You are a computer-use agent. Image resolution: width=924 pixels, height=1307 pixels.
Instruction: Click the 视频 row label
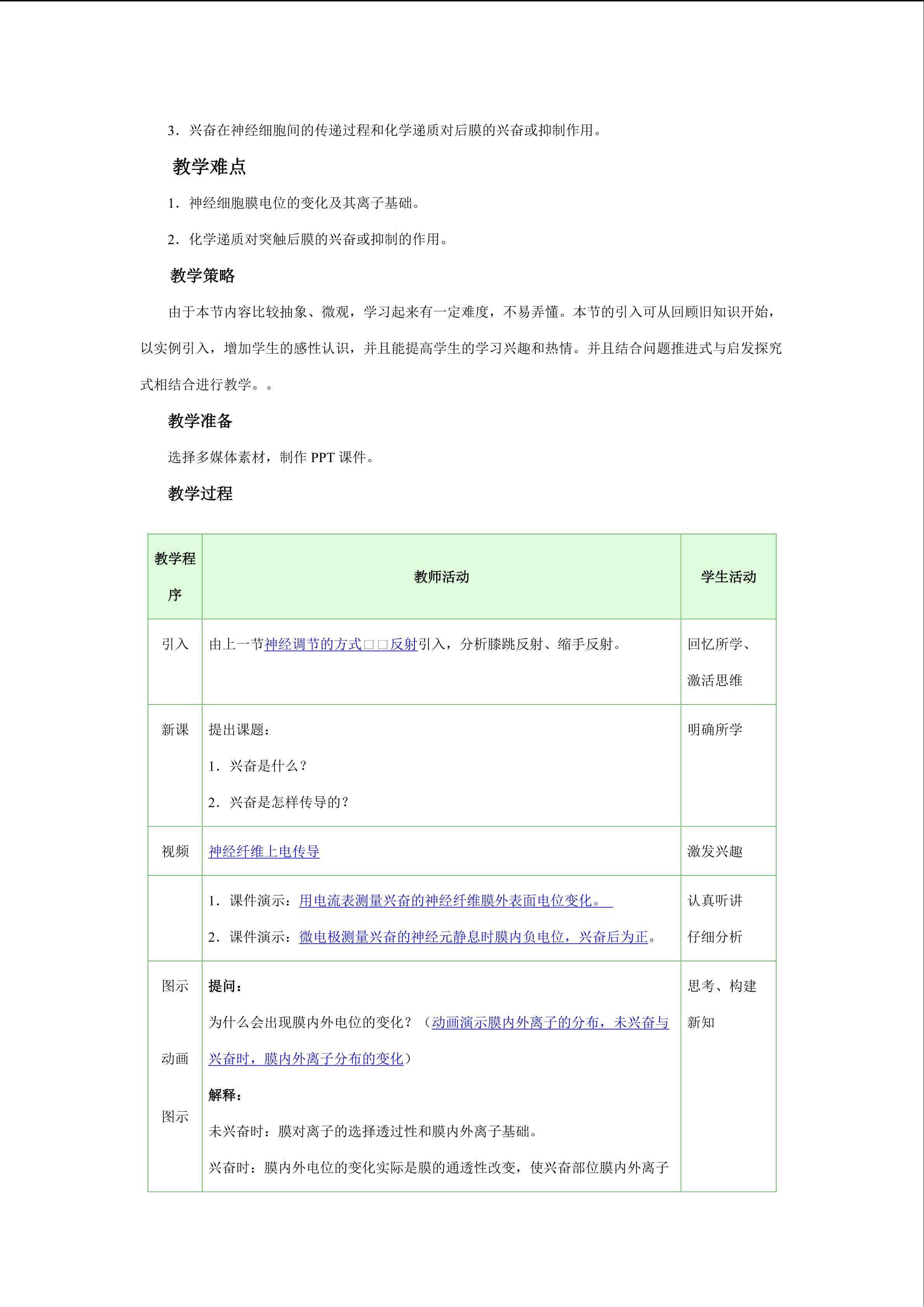coord(175,852)
